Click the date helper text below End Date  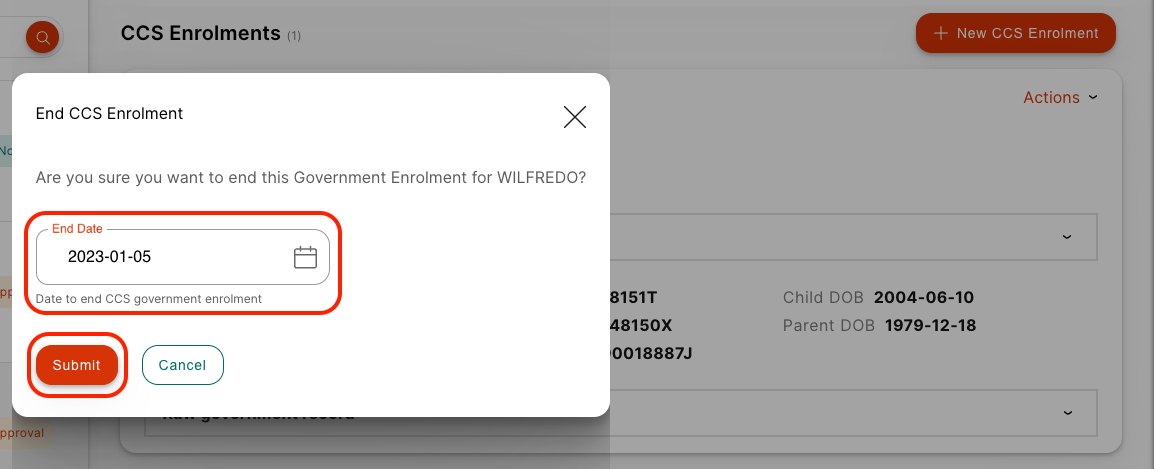pyautogui.click(x=148, y=299)
